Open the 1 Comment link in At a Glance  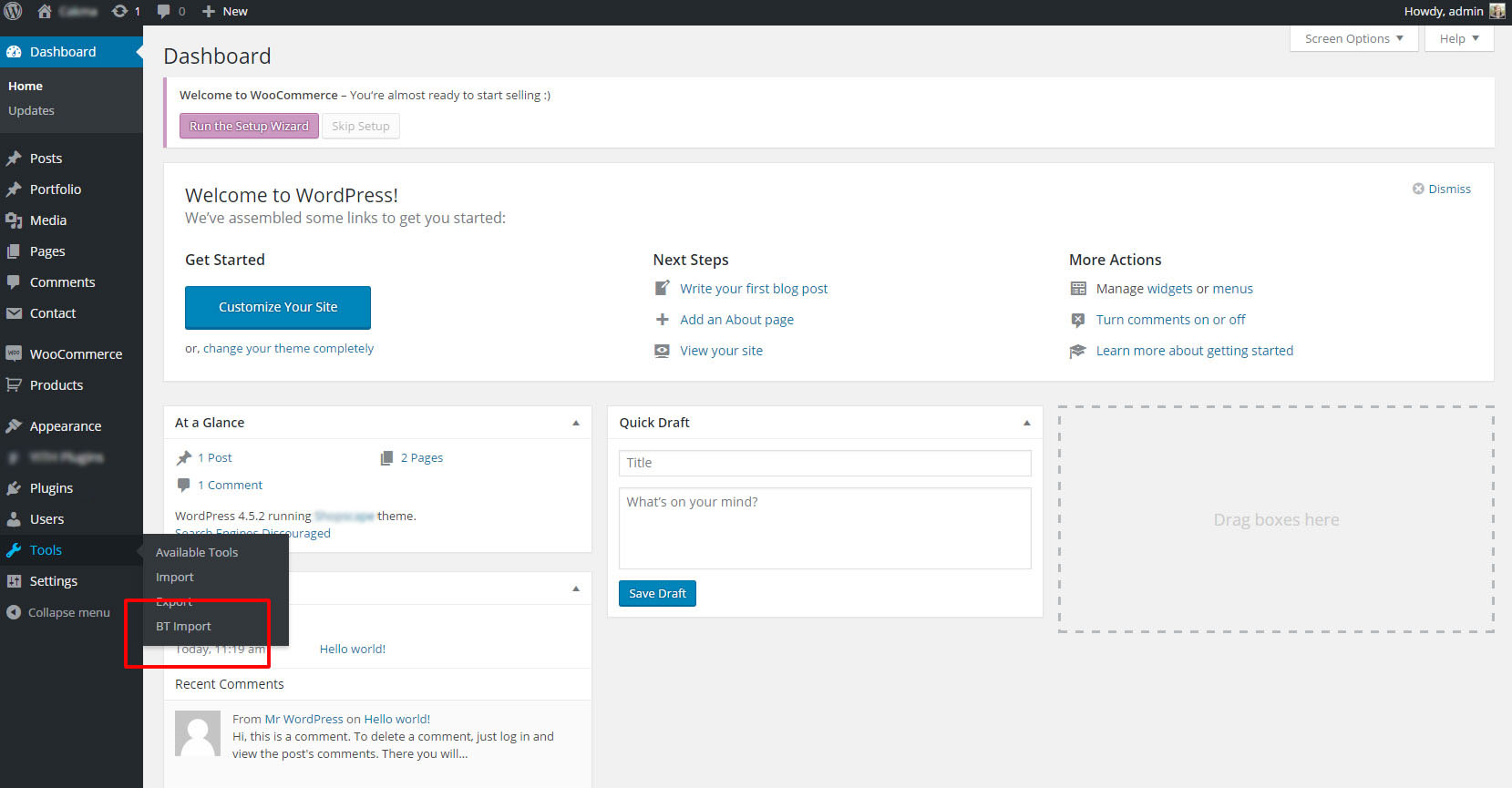tap(231, 485)
